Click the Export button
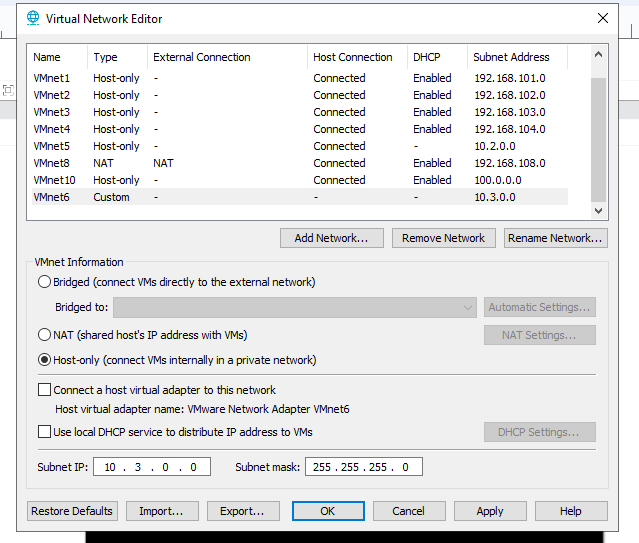Viewport: 639px width, 543px height. pos(243,511)
